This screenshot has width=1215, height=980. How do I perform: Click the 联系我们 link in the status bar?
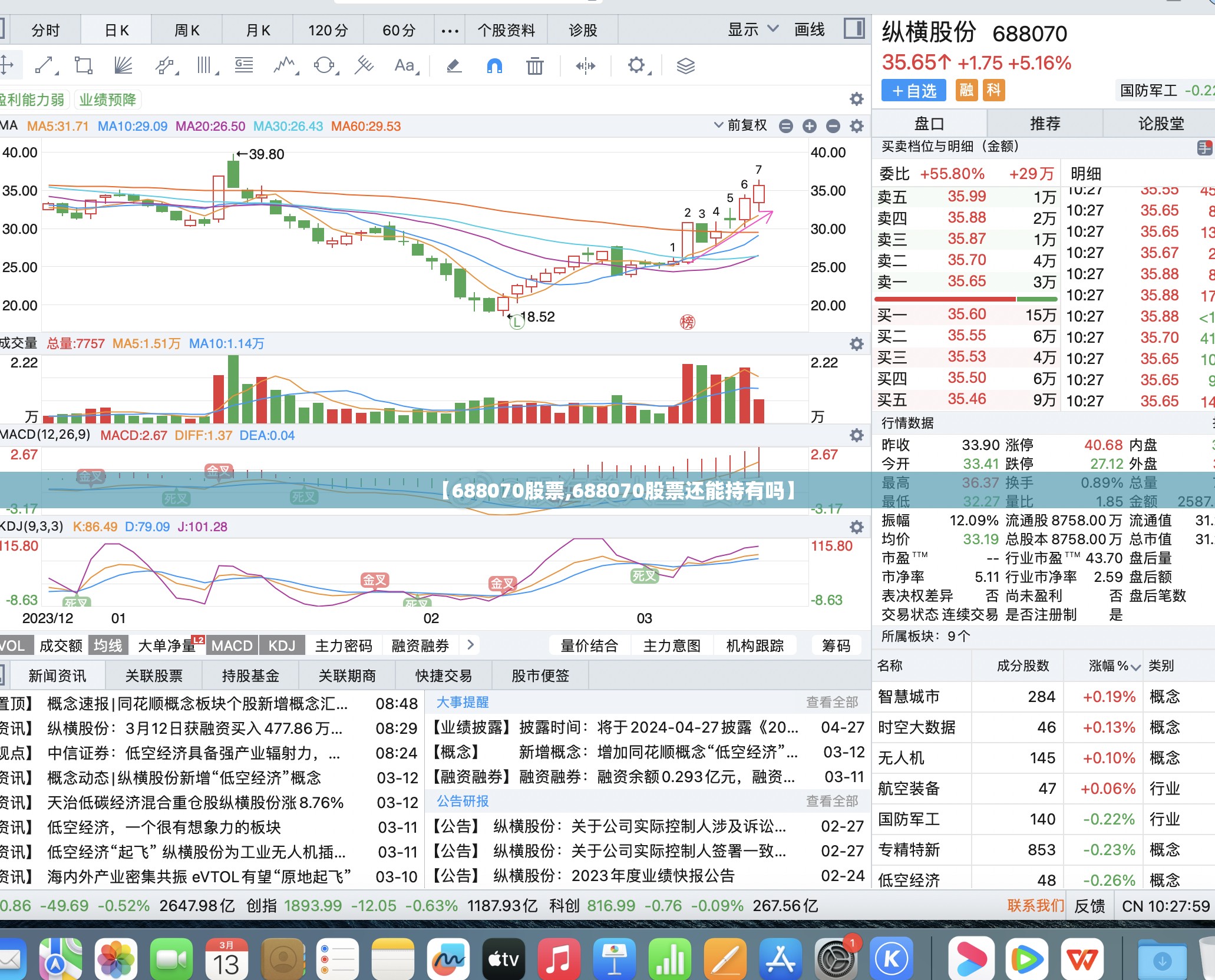(x=1035, y=905)
